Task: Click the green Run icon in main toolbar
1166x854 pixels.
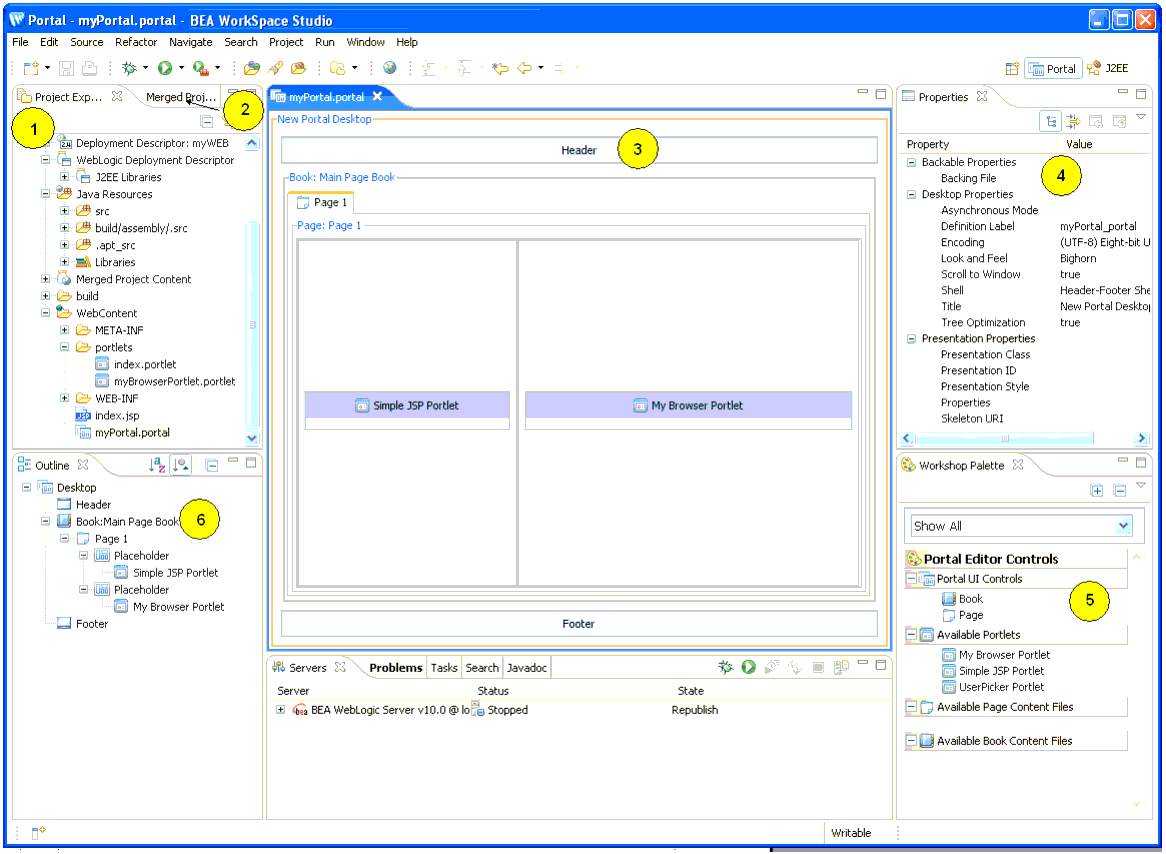Action: pyautogui.click(x=165, y=68)
